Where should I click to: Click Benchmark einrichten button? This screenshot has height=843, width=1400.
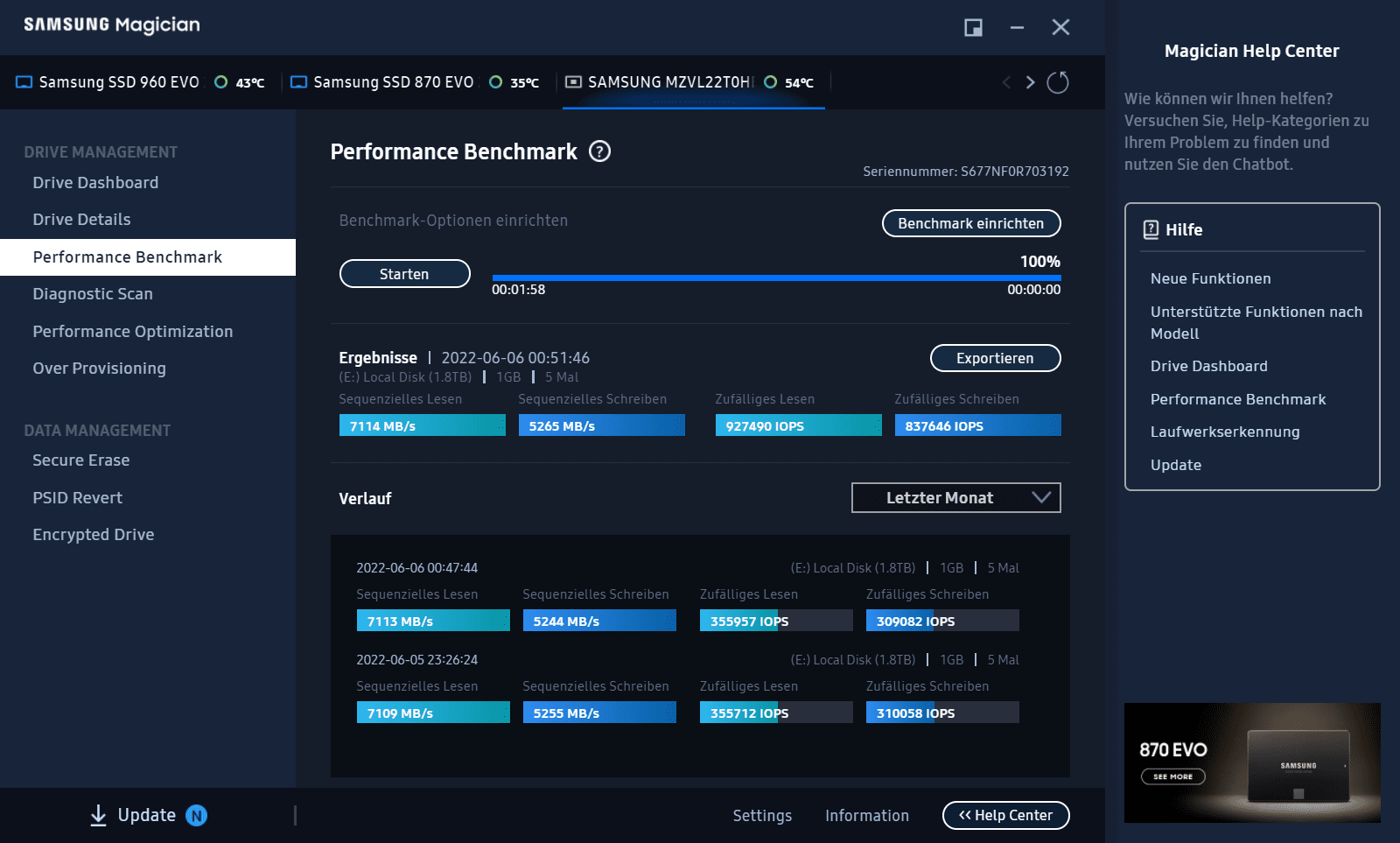971,223
